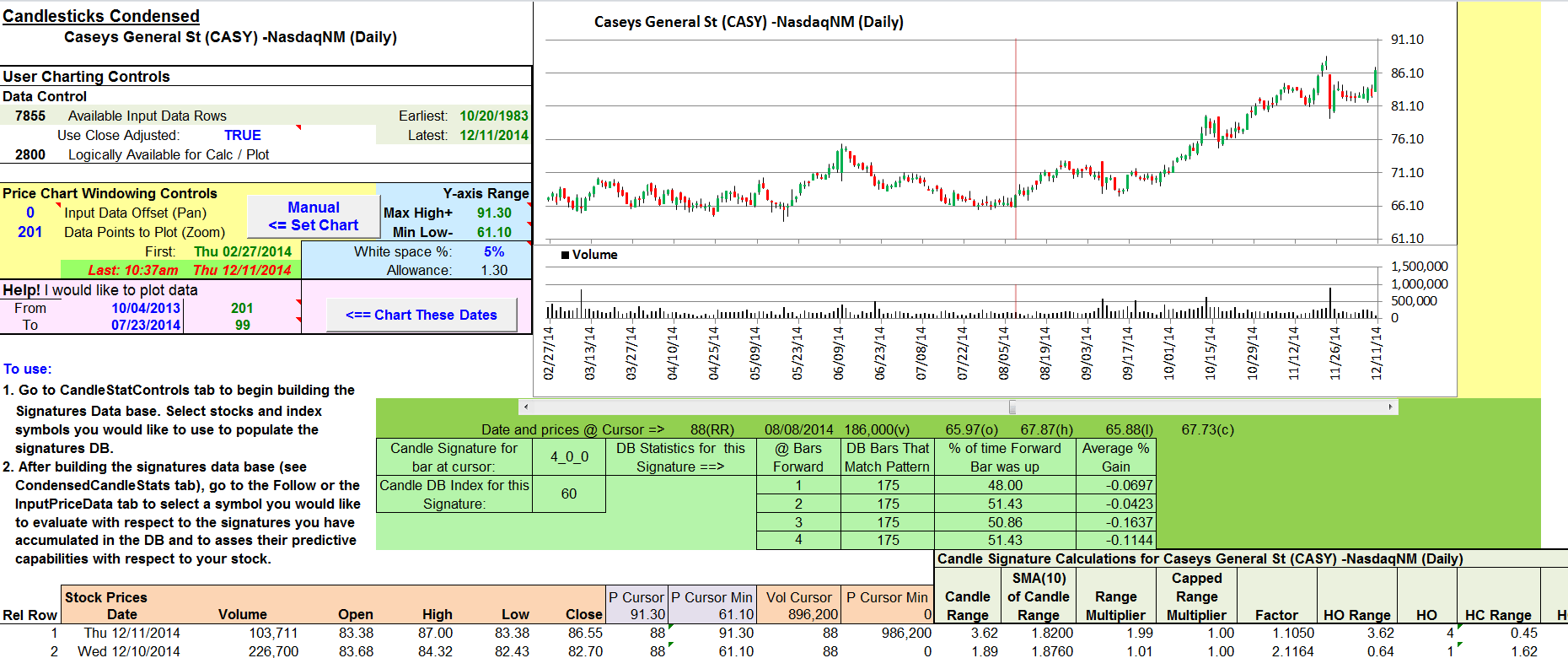Select the To date 07/23/2014 cell

[x=146, y=325]
